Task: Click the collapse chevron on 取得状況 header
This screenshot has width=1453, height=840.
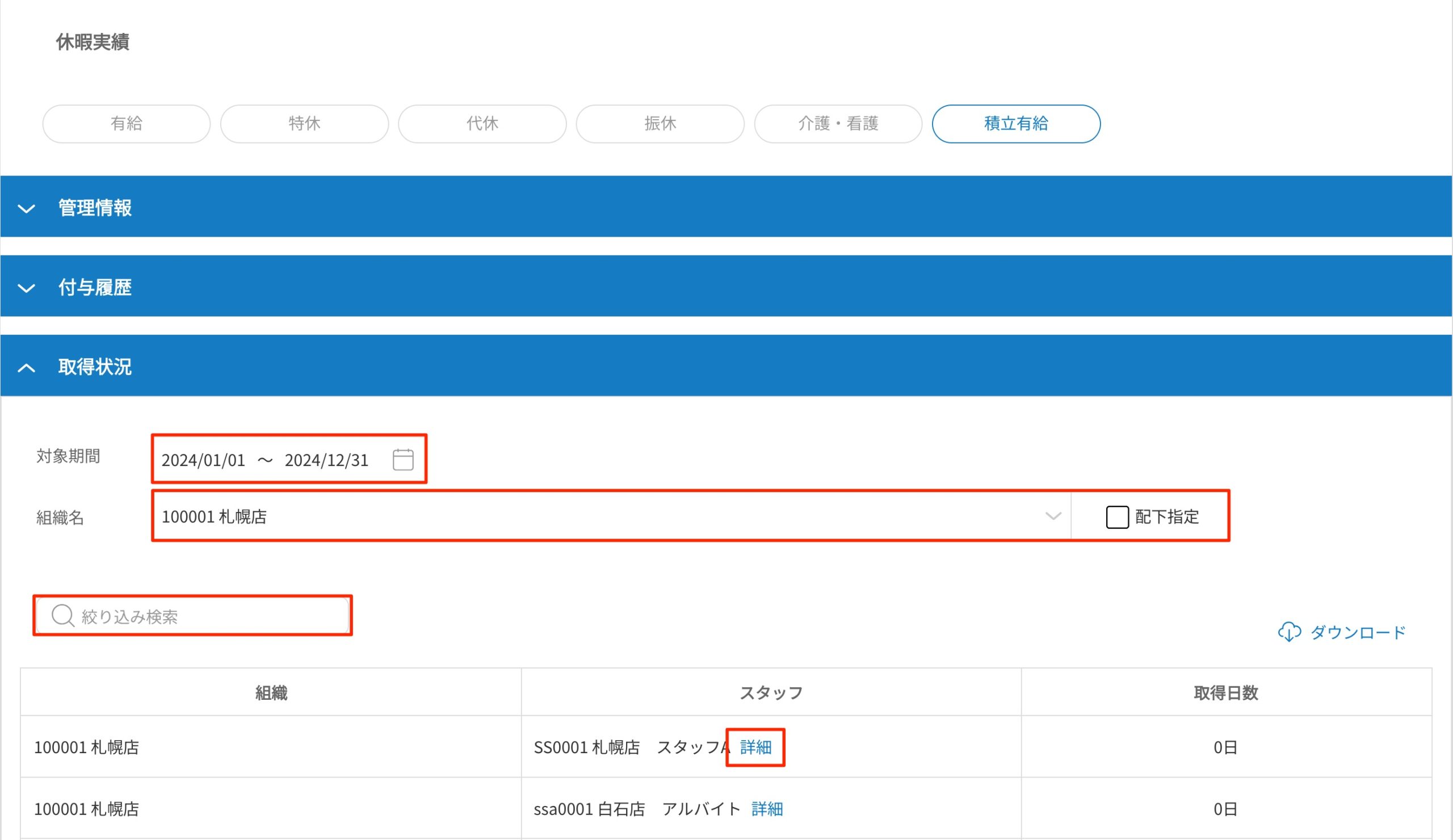Action: [26, 367]
